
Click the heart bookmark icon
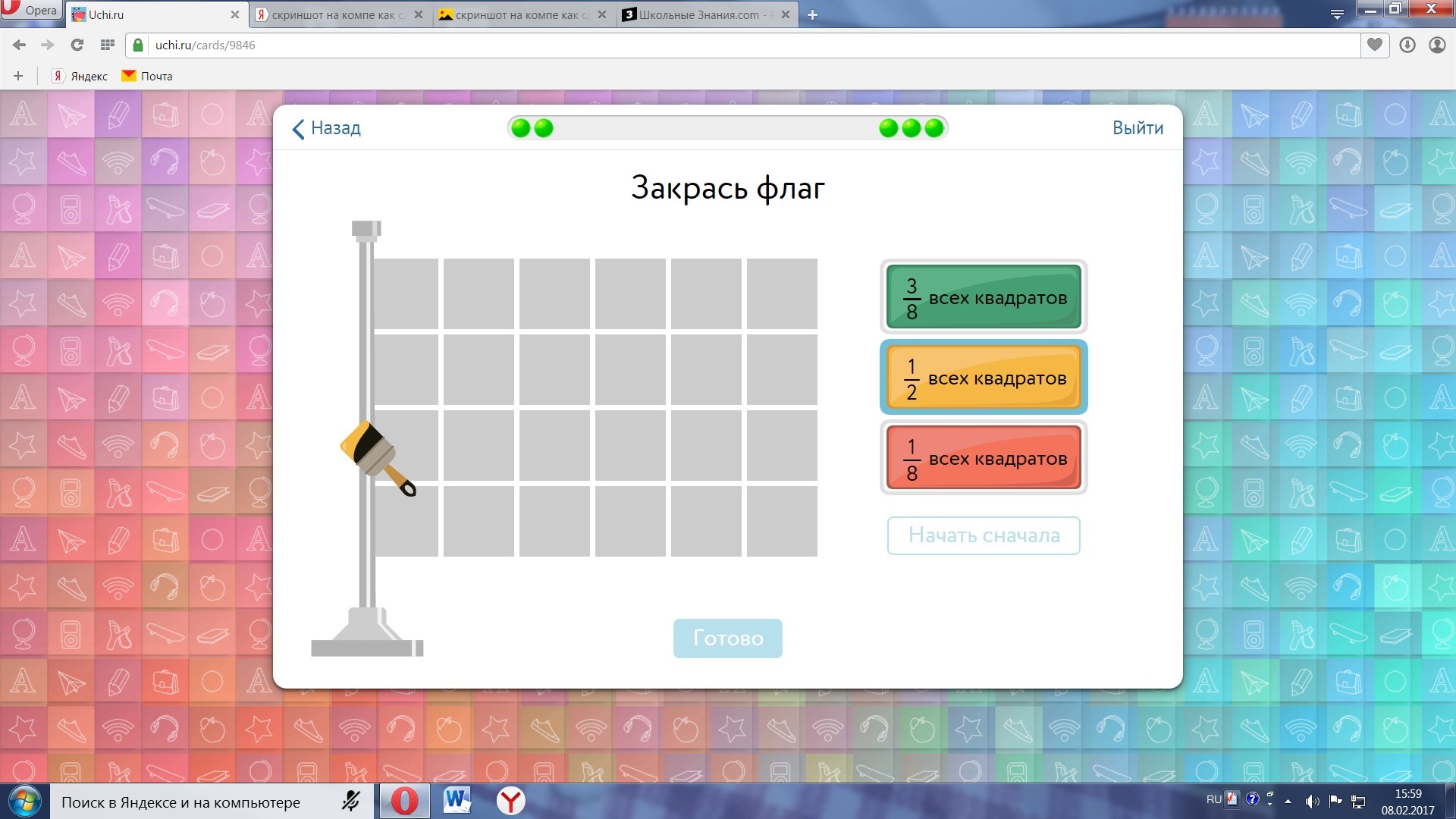coord(1374,45)
